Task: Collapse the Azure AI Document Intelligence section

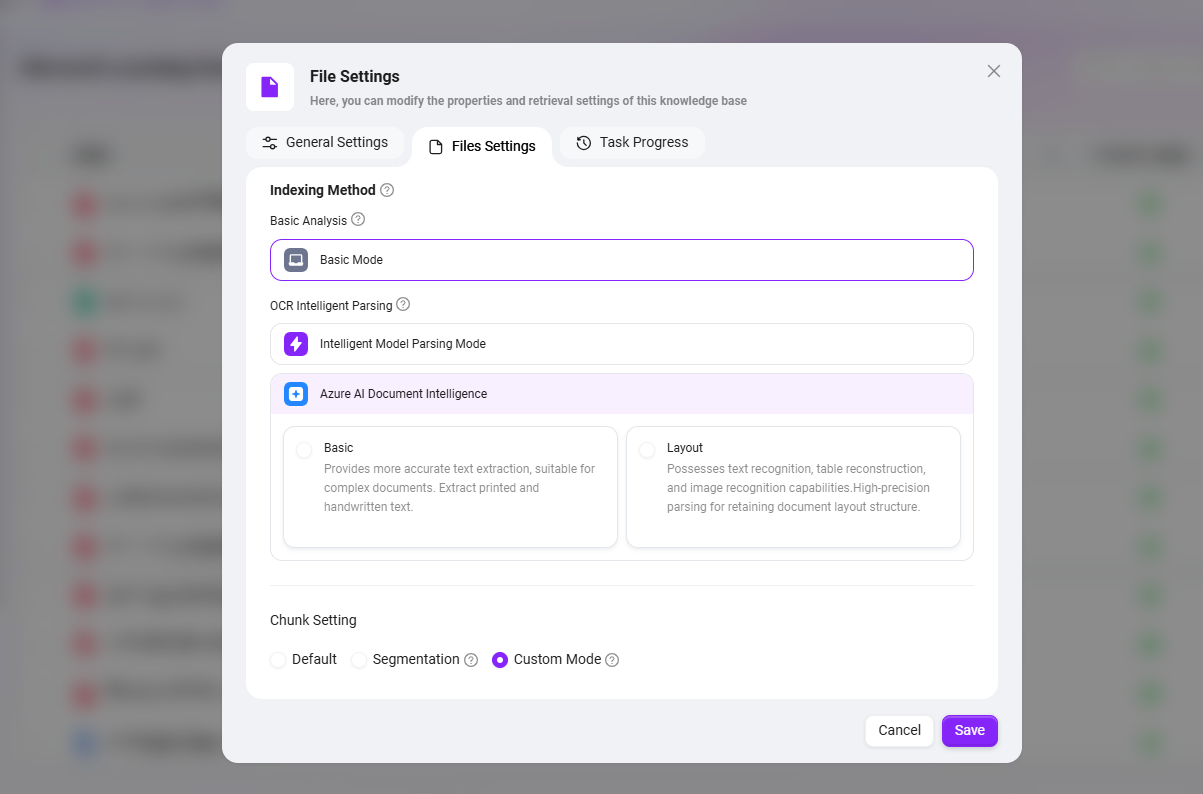Action: (x=620, y=394)
